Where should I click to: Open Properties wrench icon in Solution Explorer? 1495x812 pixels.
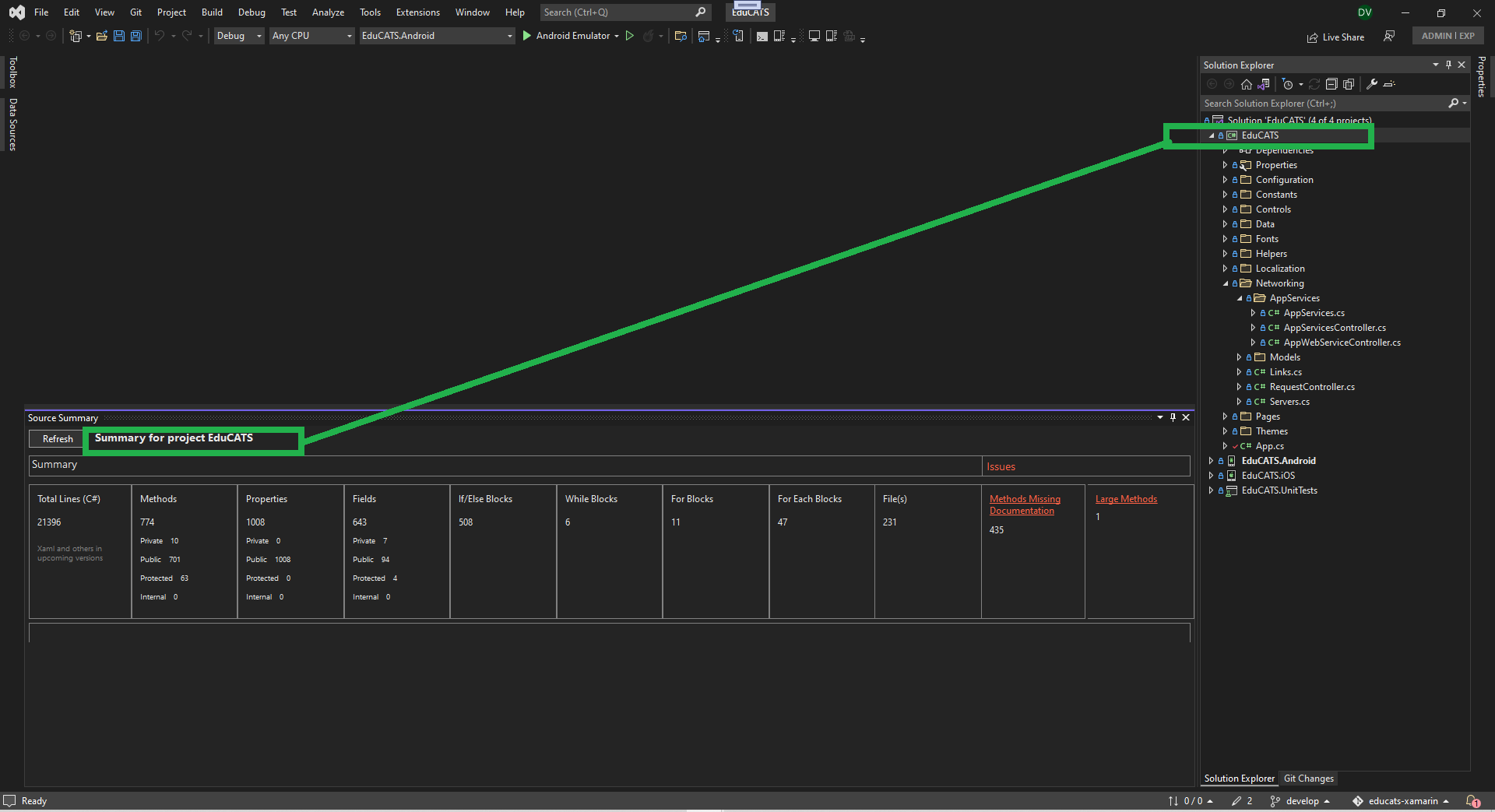[x=1372, y=84]
